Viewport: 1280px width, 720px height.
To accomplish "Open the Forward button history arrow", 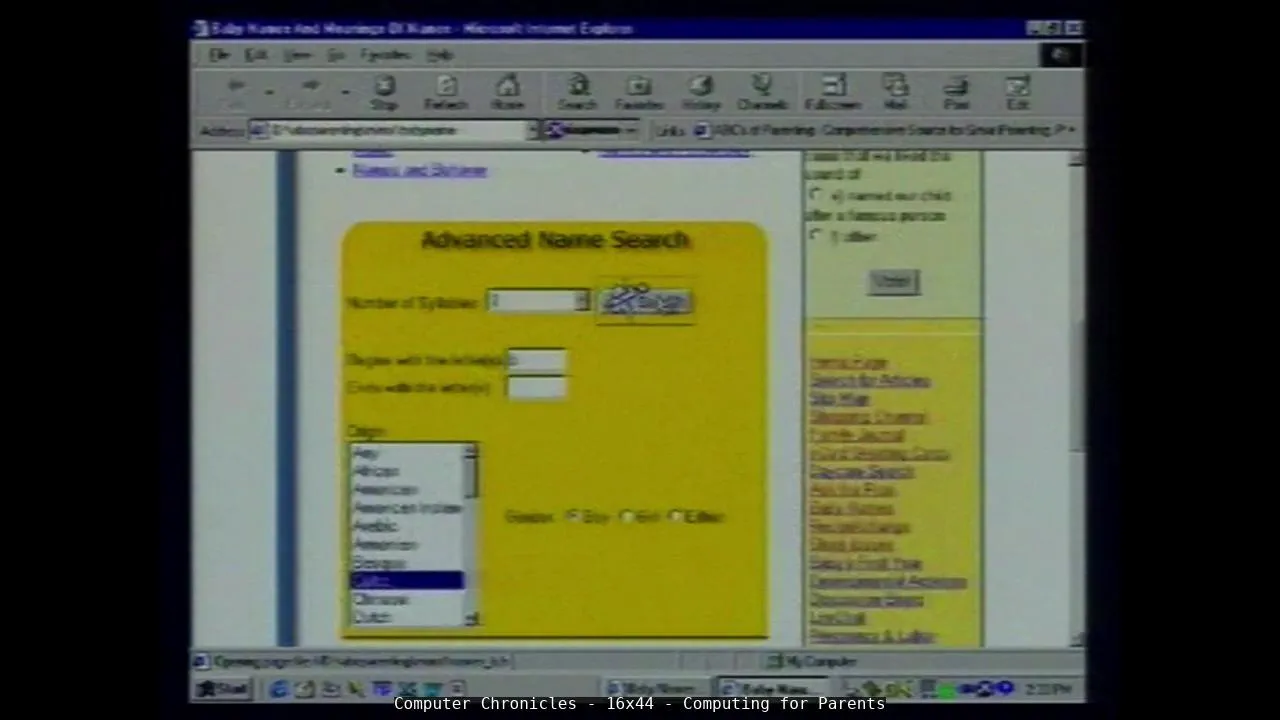I will pos(345,92).
